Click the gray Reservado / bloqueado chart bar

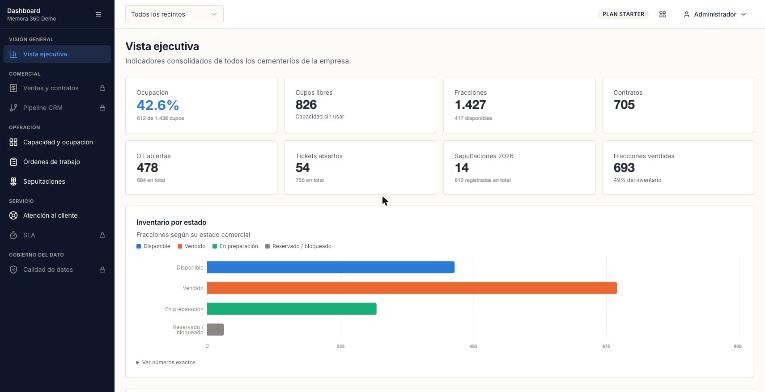pos(215,330)
